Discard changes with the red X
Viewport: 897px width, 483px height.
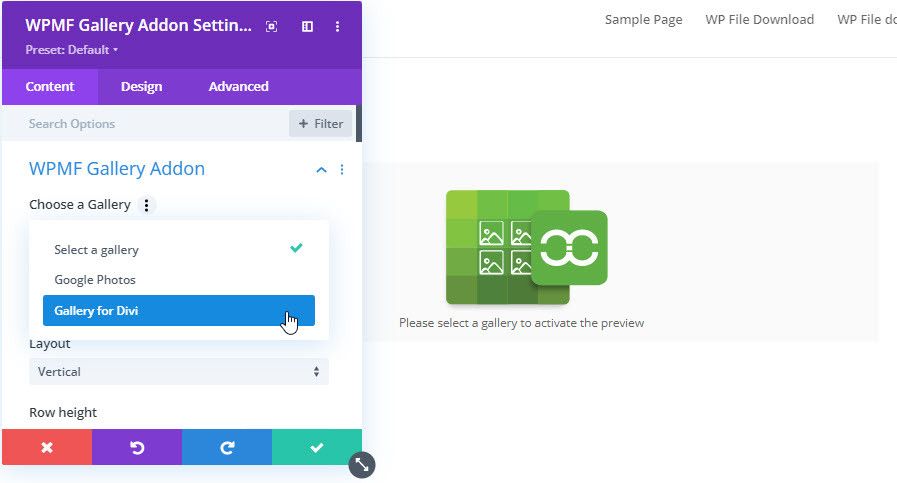click(x=47, y=447)
